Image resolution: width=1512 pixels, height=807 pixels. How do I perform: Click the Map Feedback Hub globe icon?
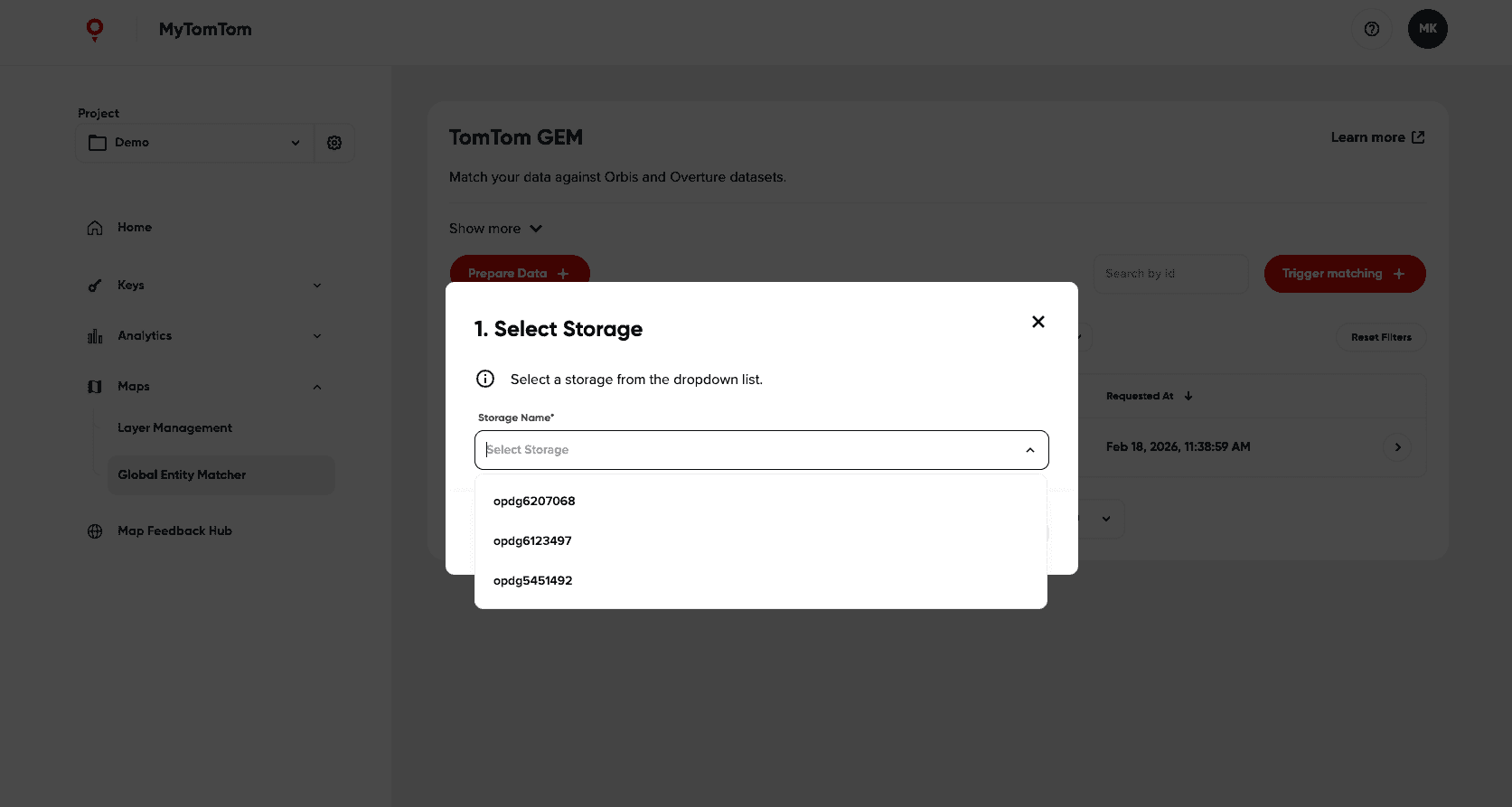[95, 531]
